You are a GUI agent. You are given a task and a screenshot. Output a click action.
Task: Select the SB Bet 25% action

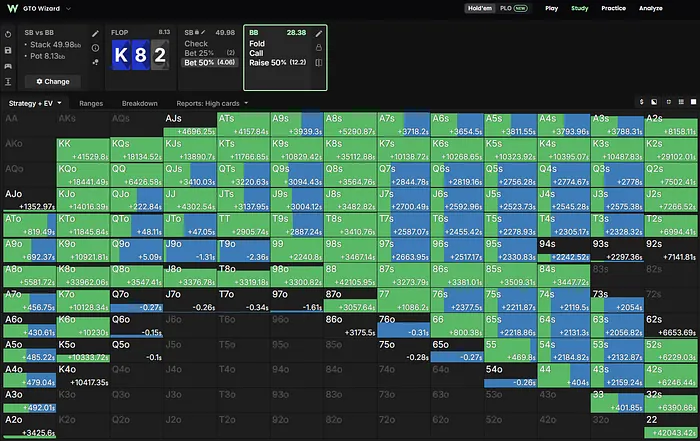pos(209,53)
